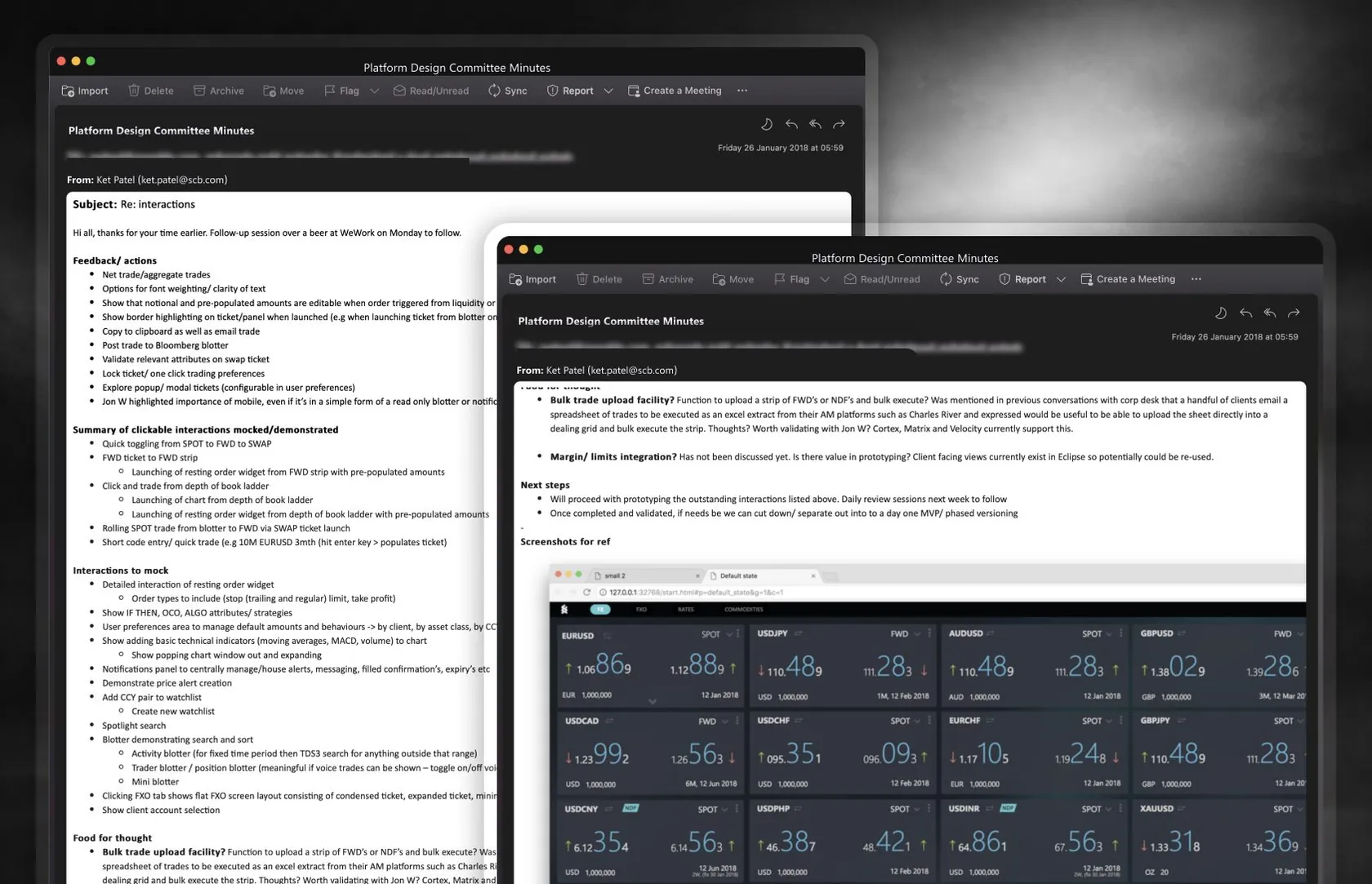Click Create a Meeting in the front window
This screenshot has width=1372, height=884.
tap(1128, 279)
